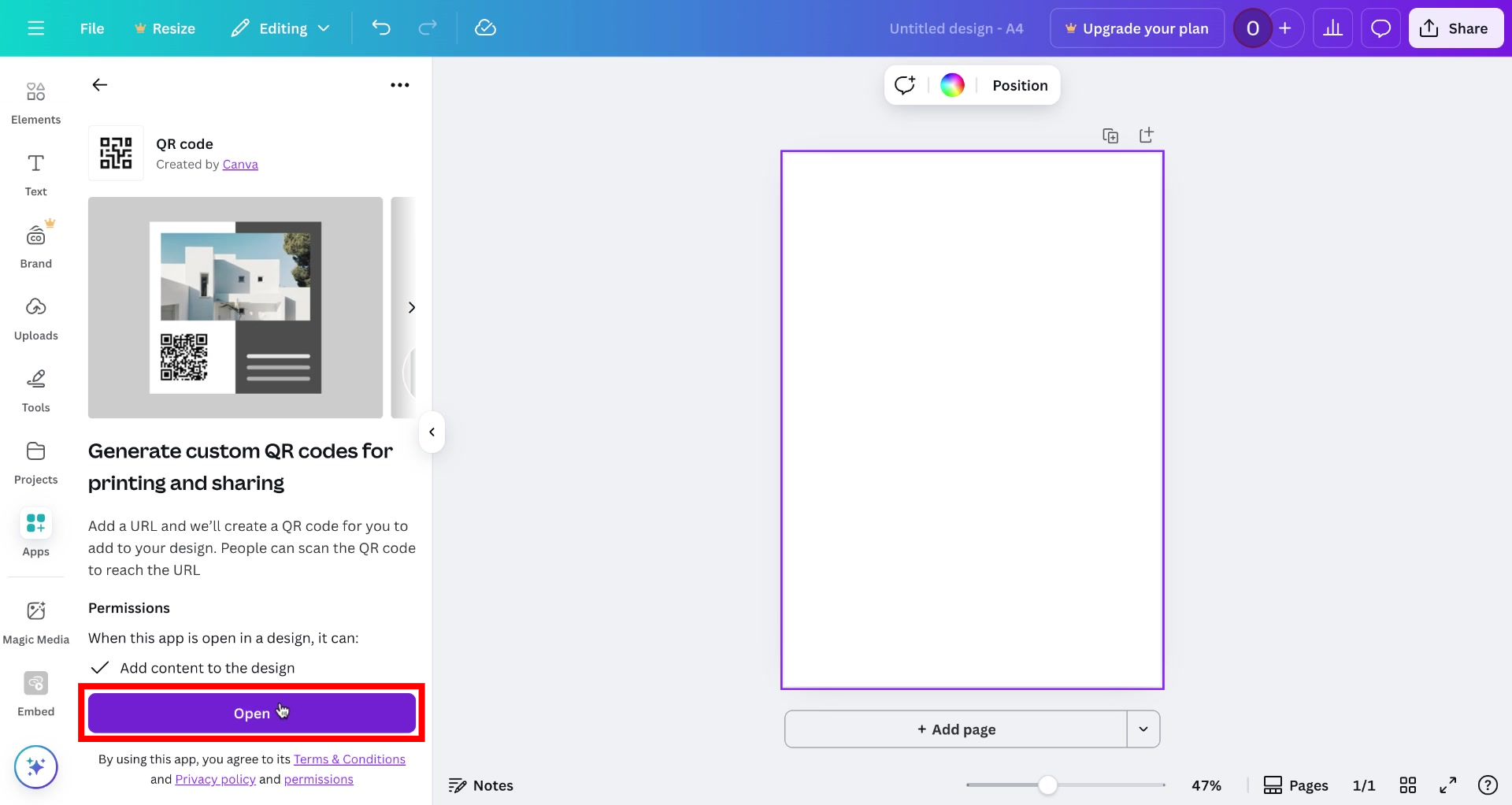This screenshot has height=805, width=1512.
Task: Open the Editing mode dropdown
Action: (x=280, y=28)
